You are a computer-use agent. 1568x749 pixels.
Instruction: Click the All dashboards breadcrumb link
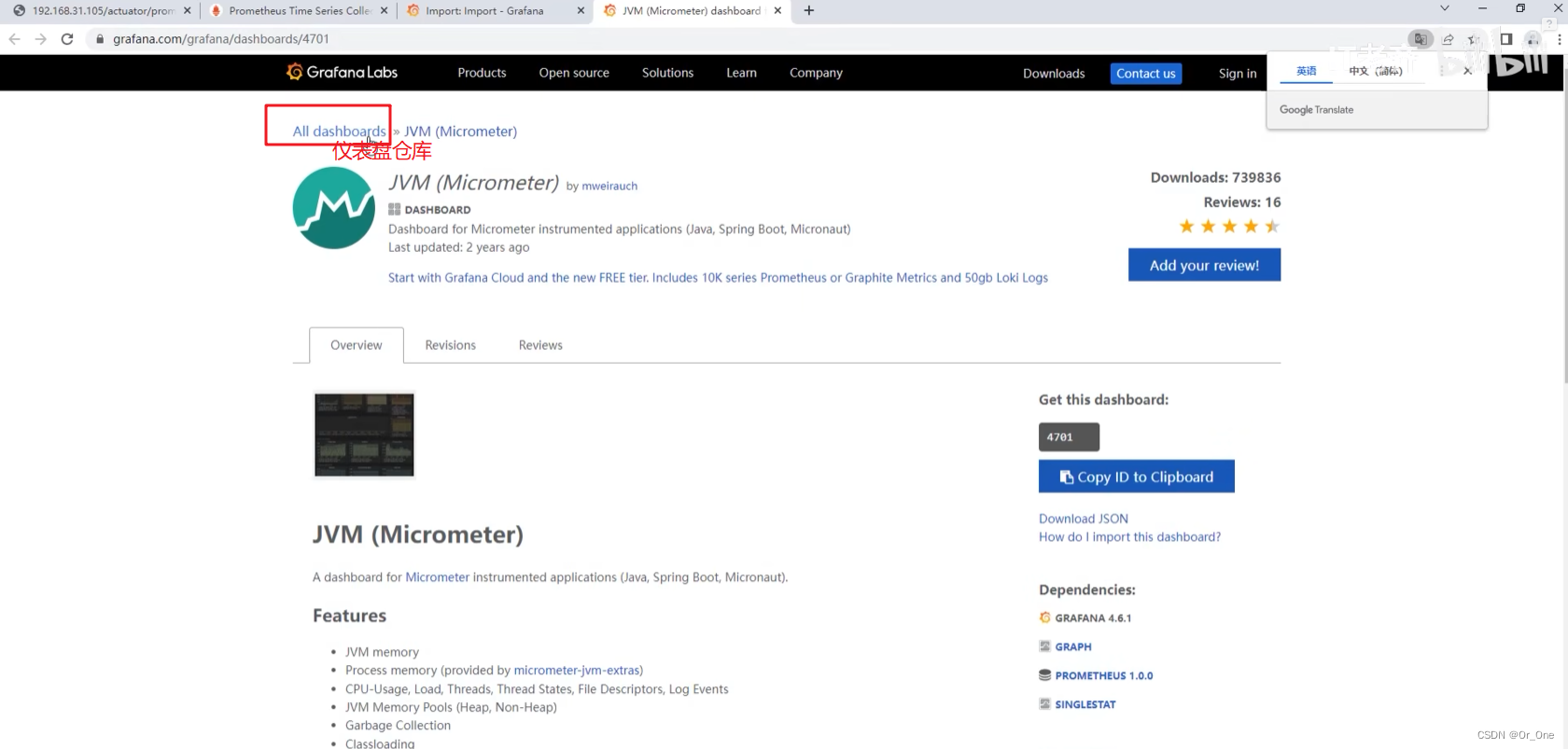339,132
